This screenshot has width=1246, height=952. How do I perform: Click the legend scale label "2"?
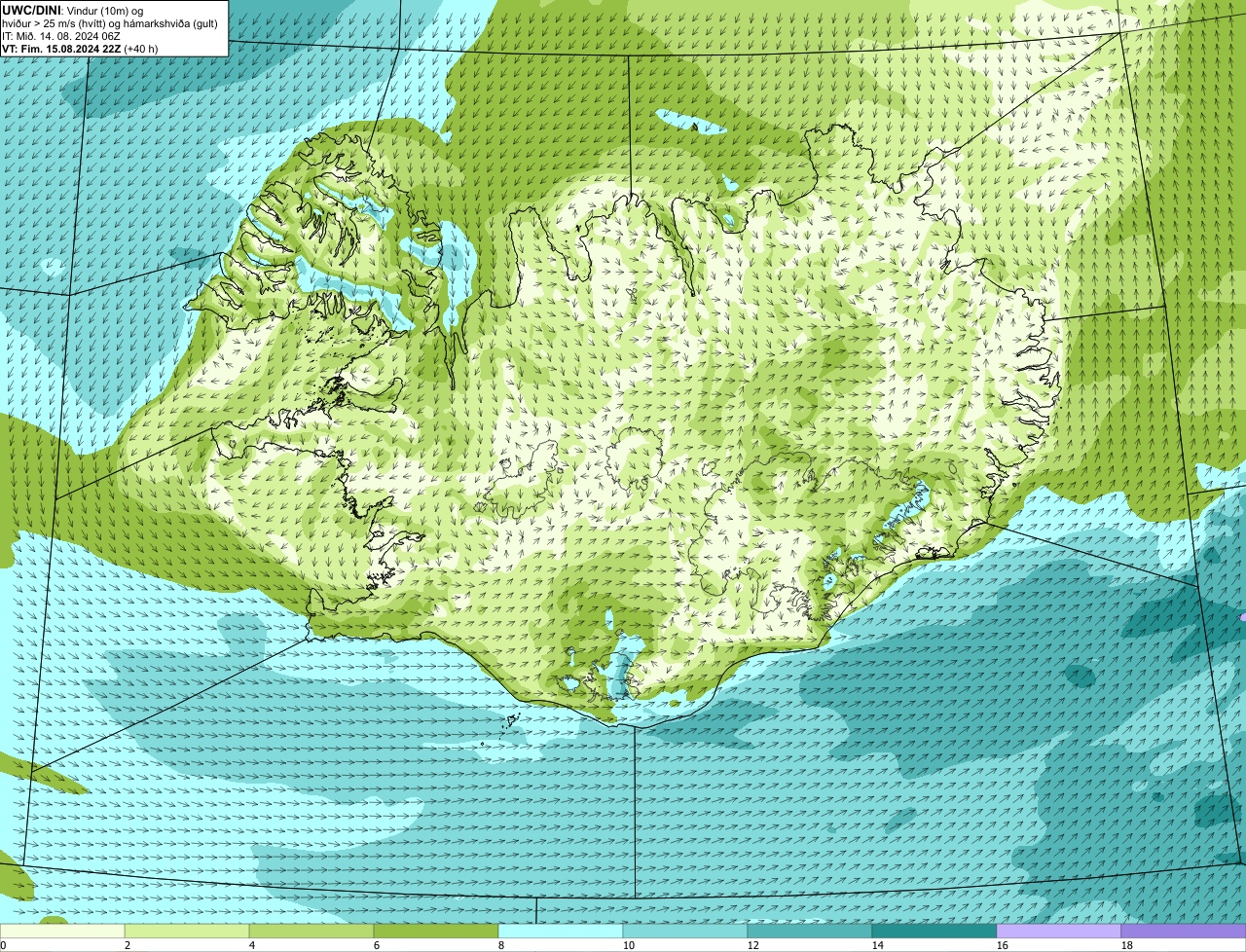coord(128,945)
